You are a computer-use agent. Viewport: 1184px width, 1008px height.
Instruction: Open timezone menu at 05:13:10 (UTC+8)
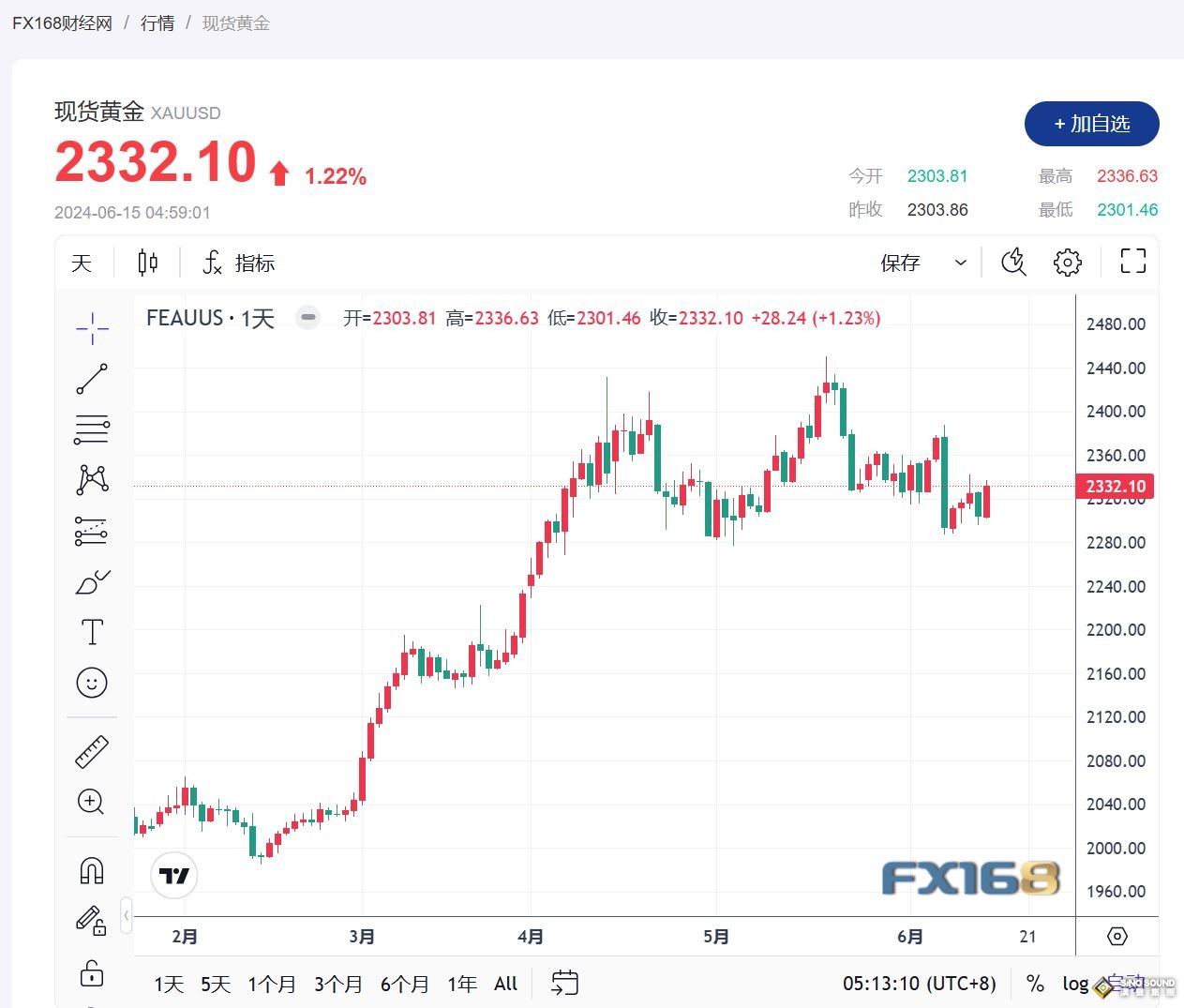click(920, 984)
